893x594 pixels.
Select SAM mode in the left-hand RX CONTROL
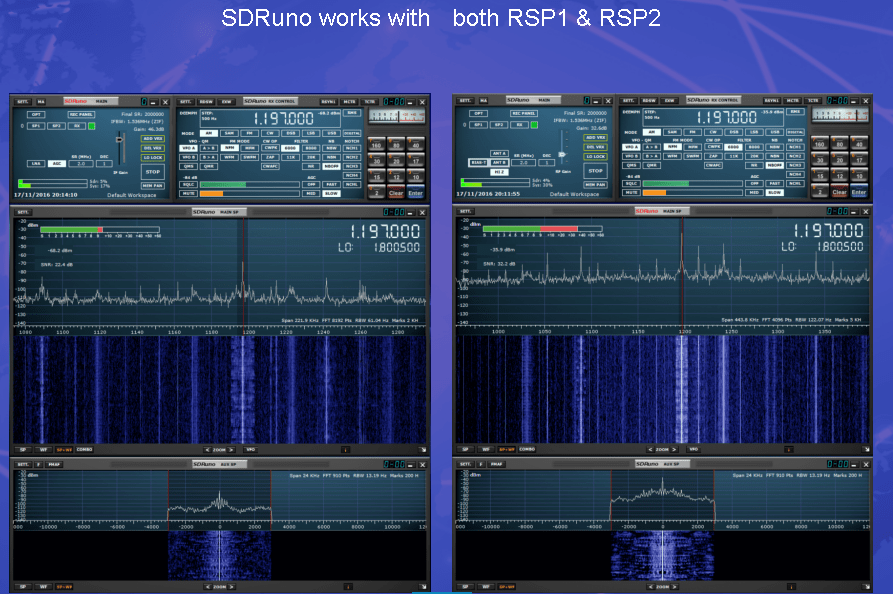click(x=229, y=133)
